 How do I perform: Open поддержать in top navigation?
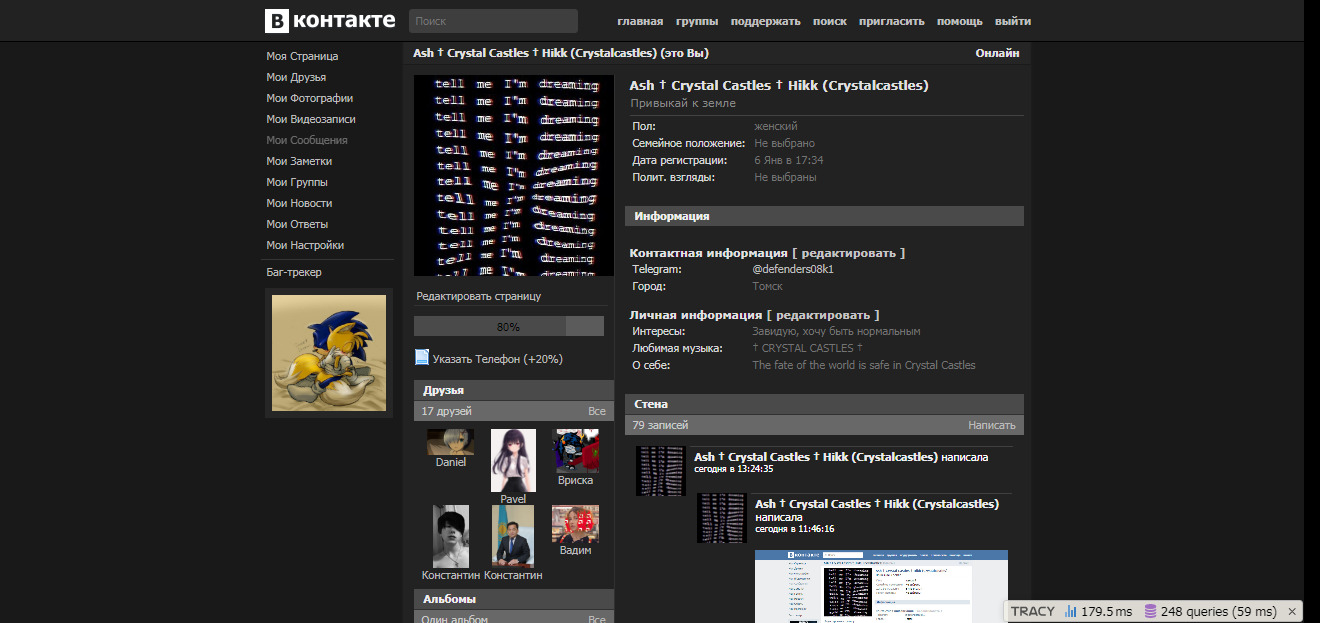point(765,21)
